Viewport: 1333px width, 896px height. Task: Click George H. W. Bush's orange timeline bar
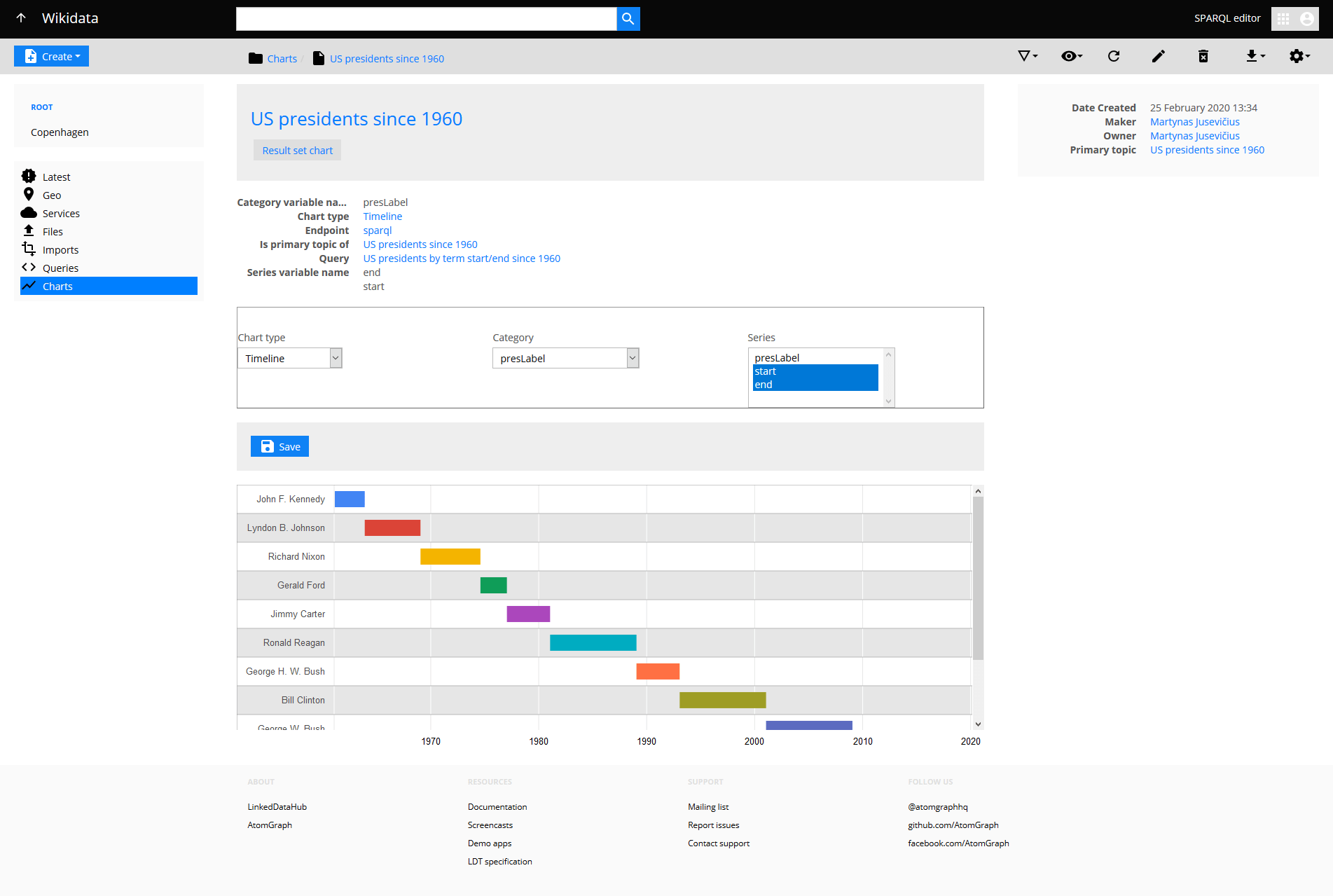[x=658, y=671]
